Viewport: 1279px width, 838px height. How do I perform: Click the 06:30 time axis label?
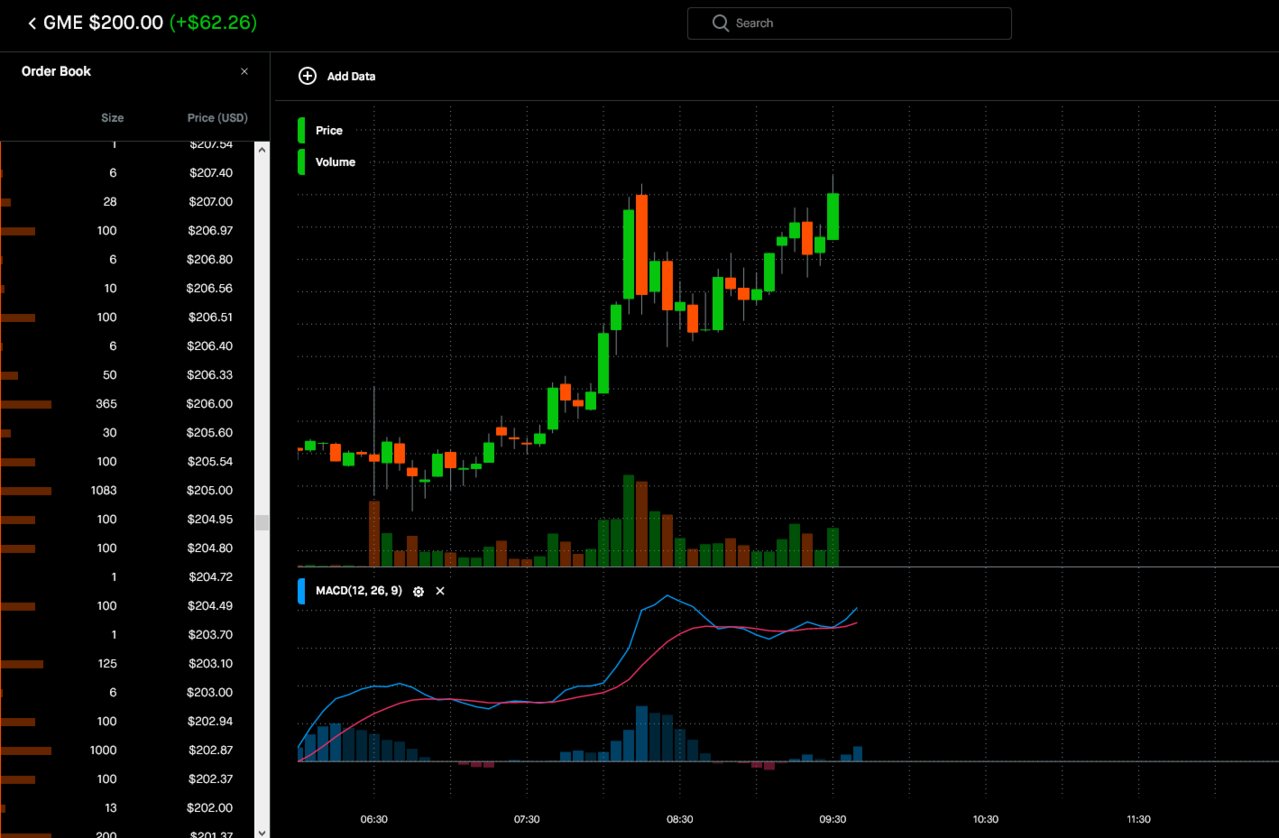coord(374,820)
